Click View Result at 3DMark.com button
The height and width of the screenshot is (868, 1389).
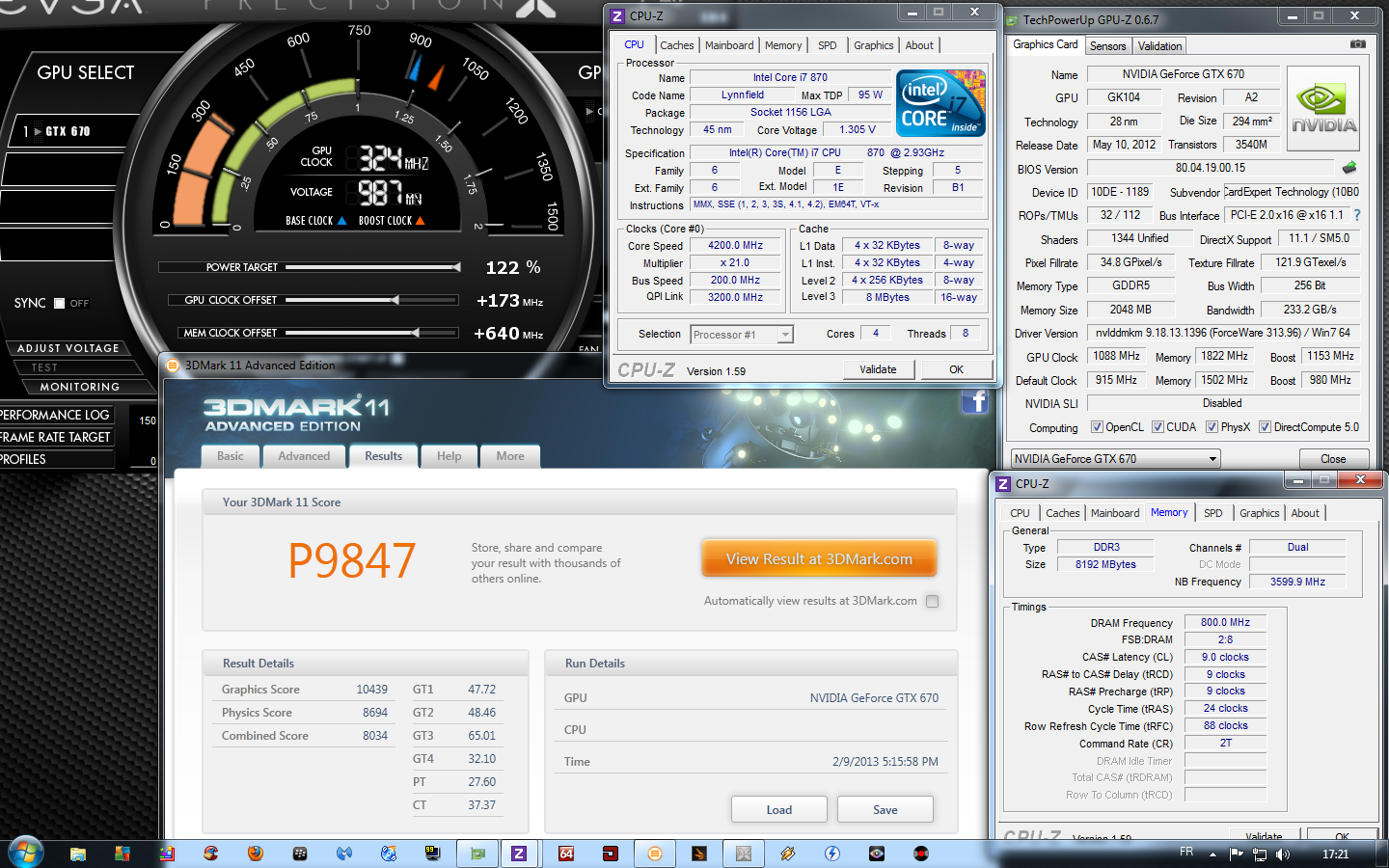[819, 559]
